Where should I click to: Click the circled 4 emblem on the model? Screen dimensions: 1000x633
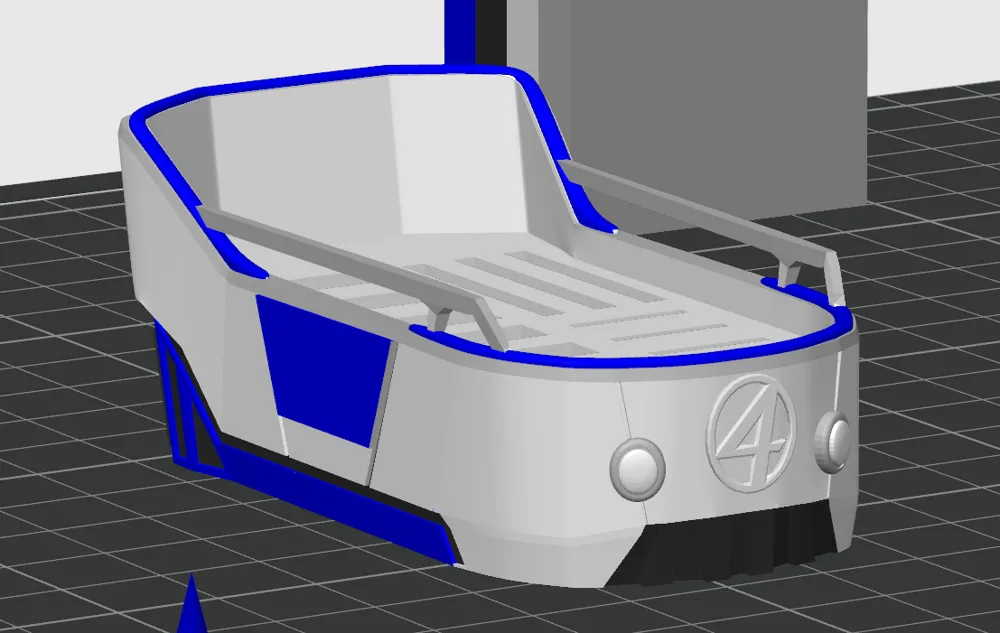(752, 432)
